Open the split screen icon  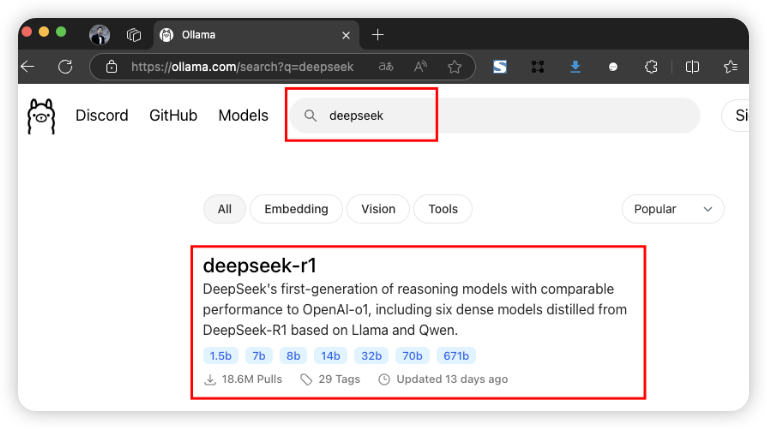click(x=692, y=67)
